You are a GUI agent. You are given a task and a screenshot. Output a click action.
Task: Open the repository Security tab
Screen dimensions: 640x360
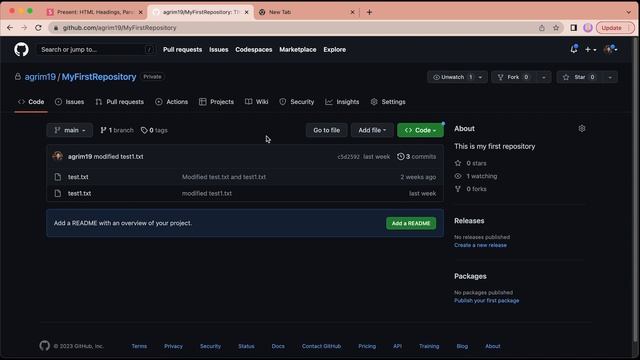[297, 102]
